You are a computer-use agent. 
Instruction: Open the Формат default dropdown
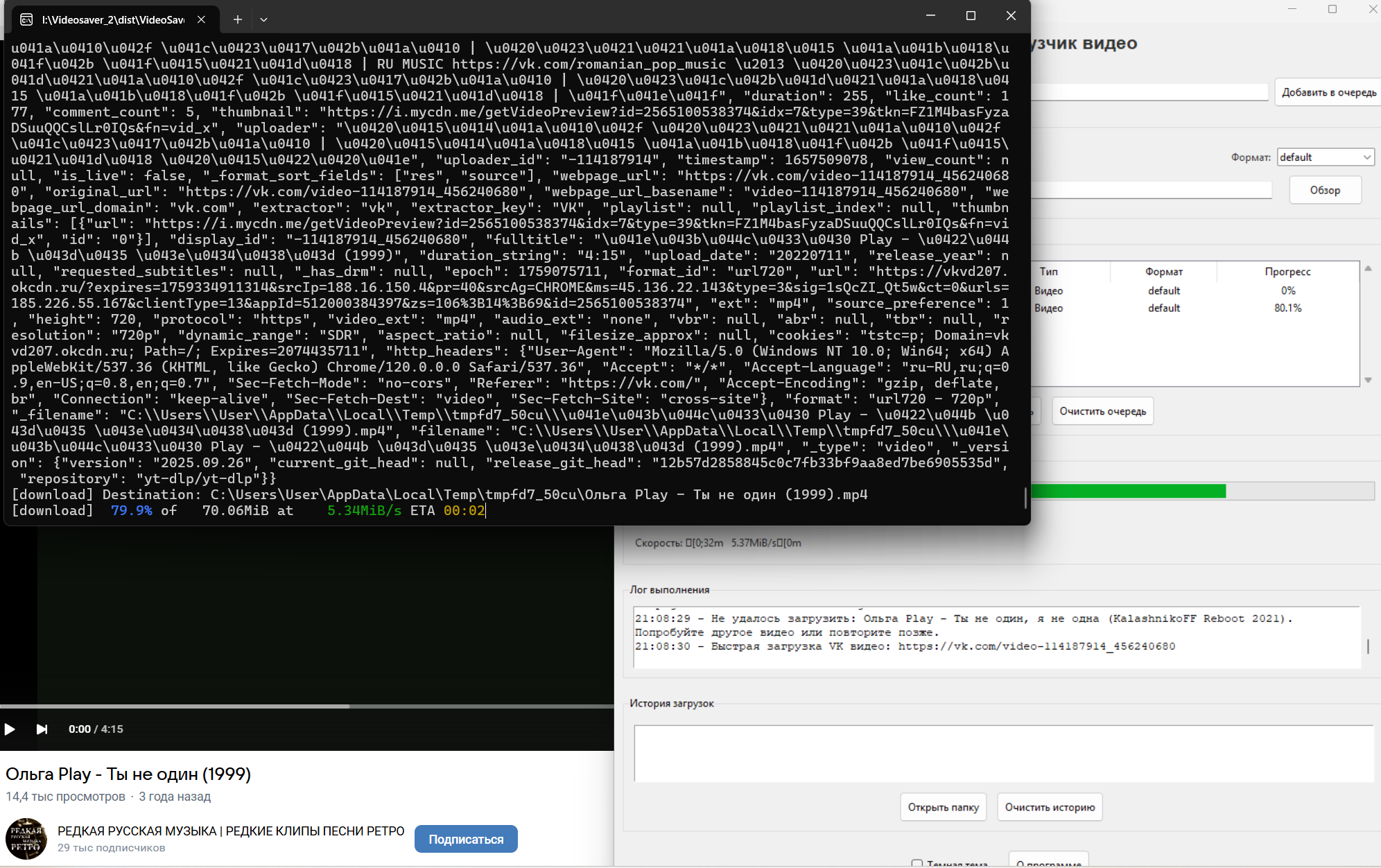tap(1325, 157)
